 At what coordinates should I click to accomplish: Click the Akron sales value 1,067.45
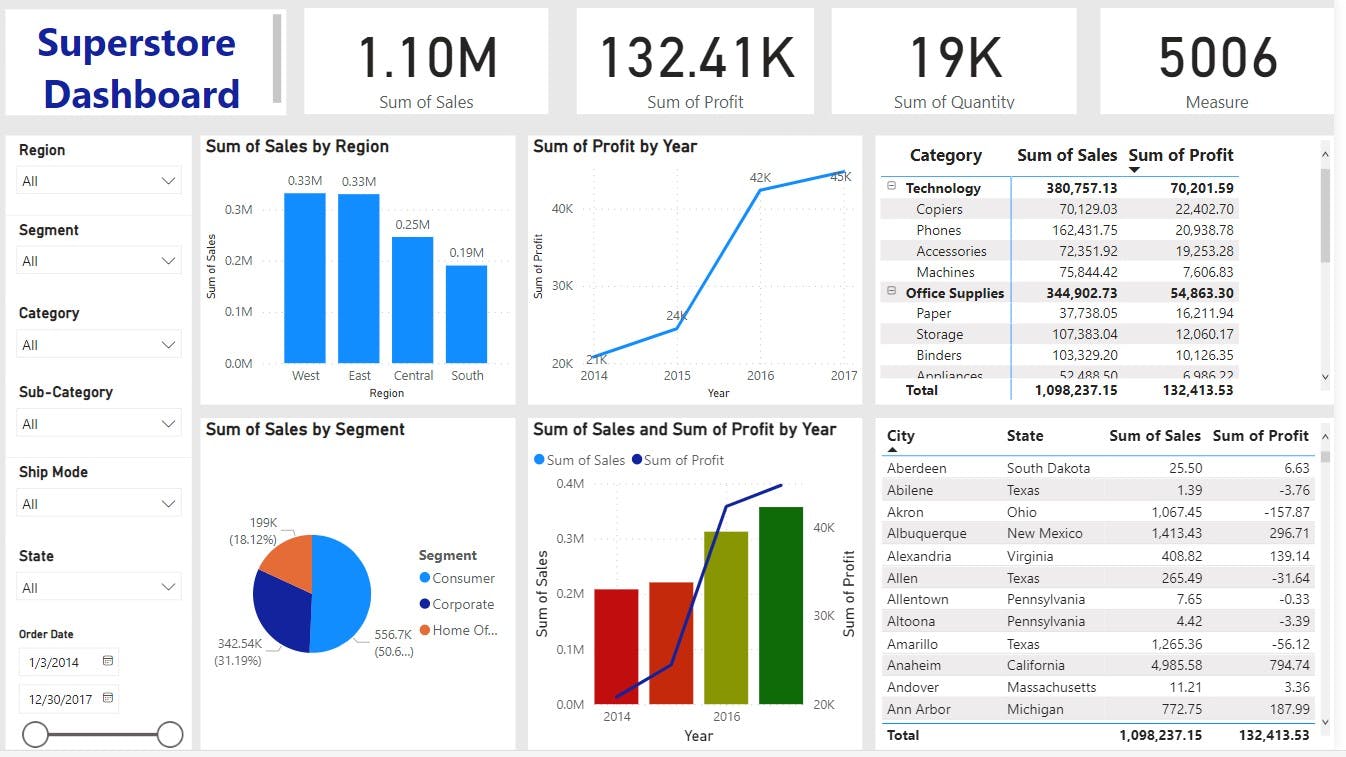pos(1174,512)
